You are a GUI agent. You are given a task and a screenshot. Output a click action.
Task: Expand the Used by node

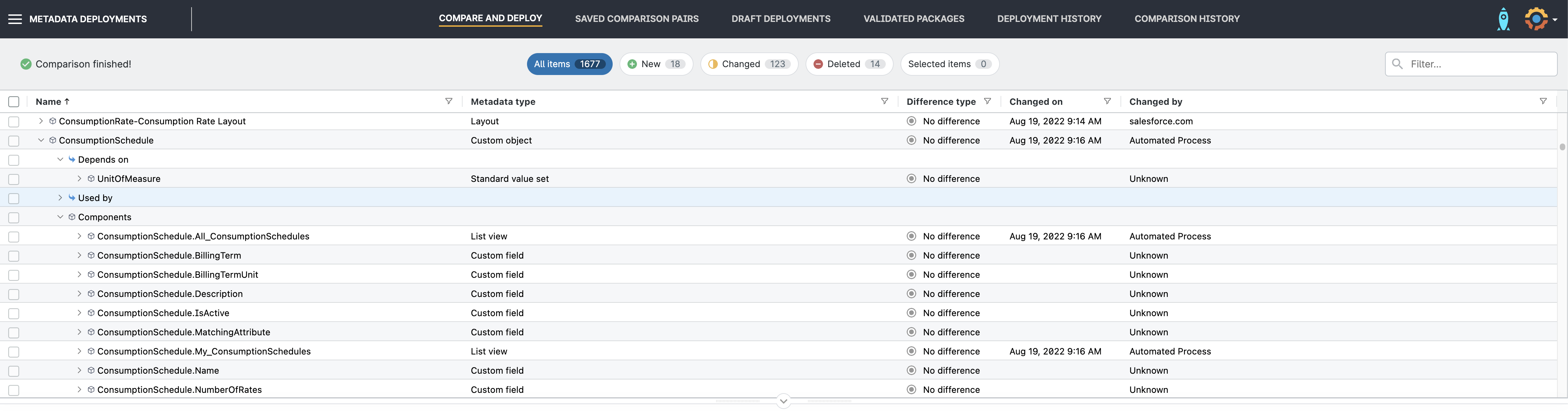[x=60, y=198]
